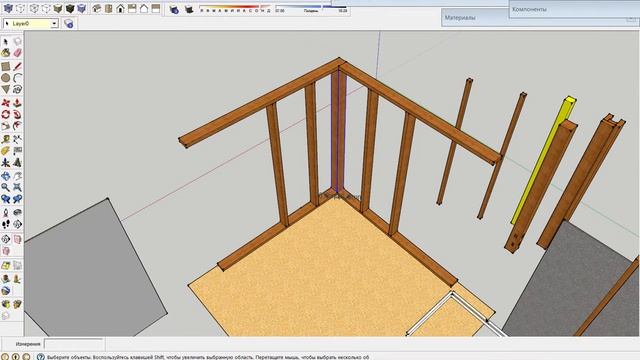
Task: Choose the Circle tool
Action: (6, 78)
